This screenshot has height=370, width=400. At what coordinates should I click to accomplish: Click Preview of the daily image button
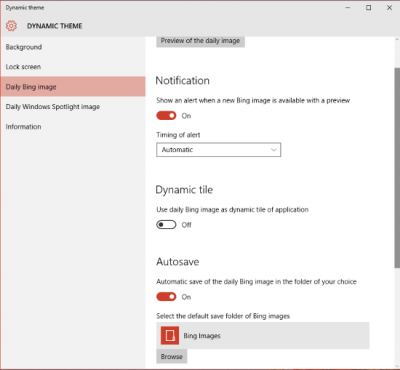(200, 41)
